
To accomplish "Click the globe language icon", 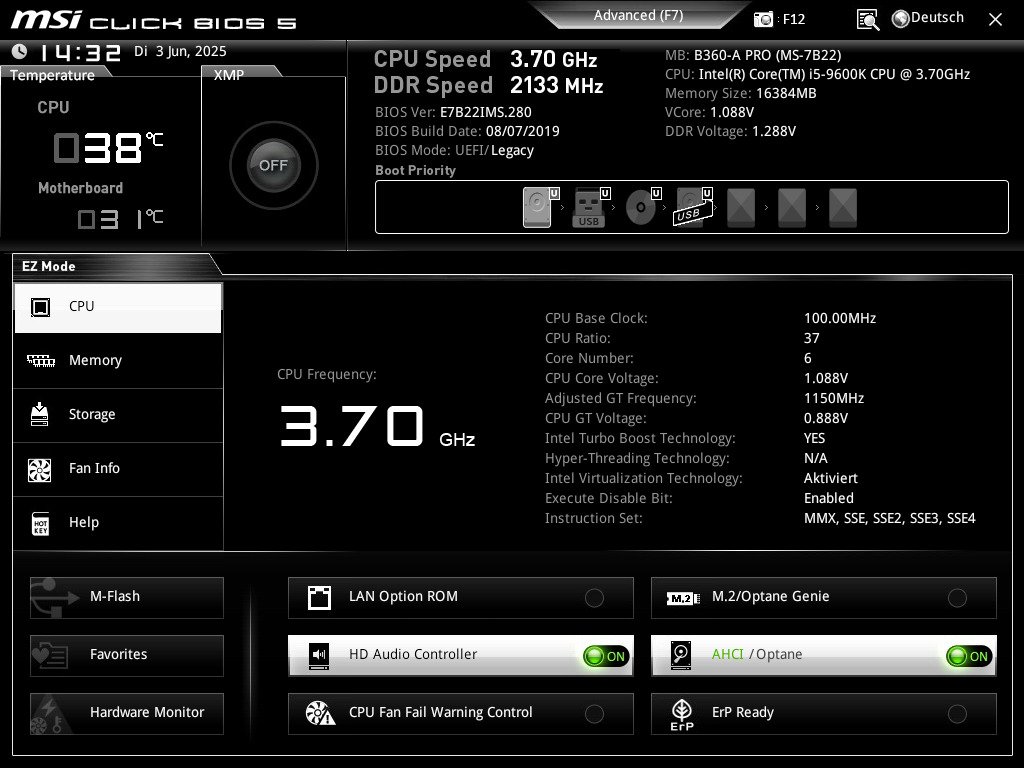I will [901, 19].
